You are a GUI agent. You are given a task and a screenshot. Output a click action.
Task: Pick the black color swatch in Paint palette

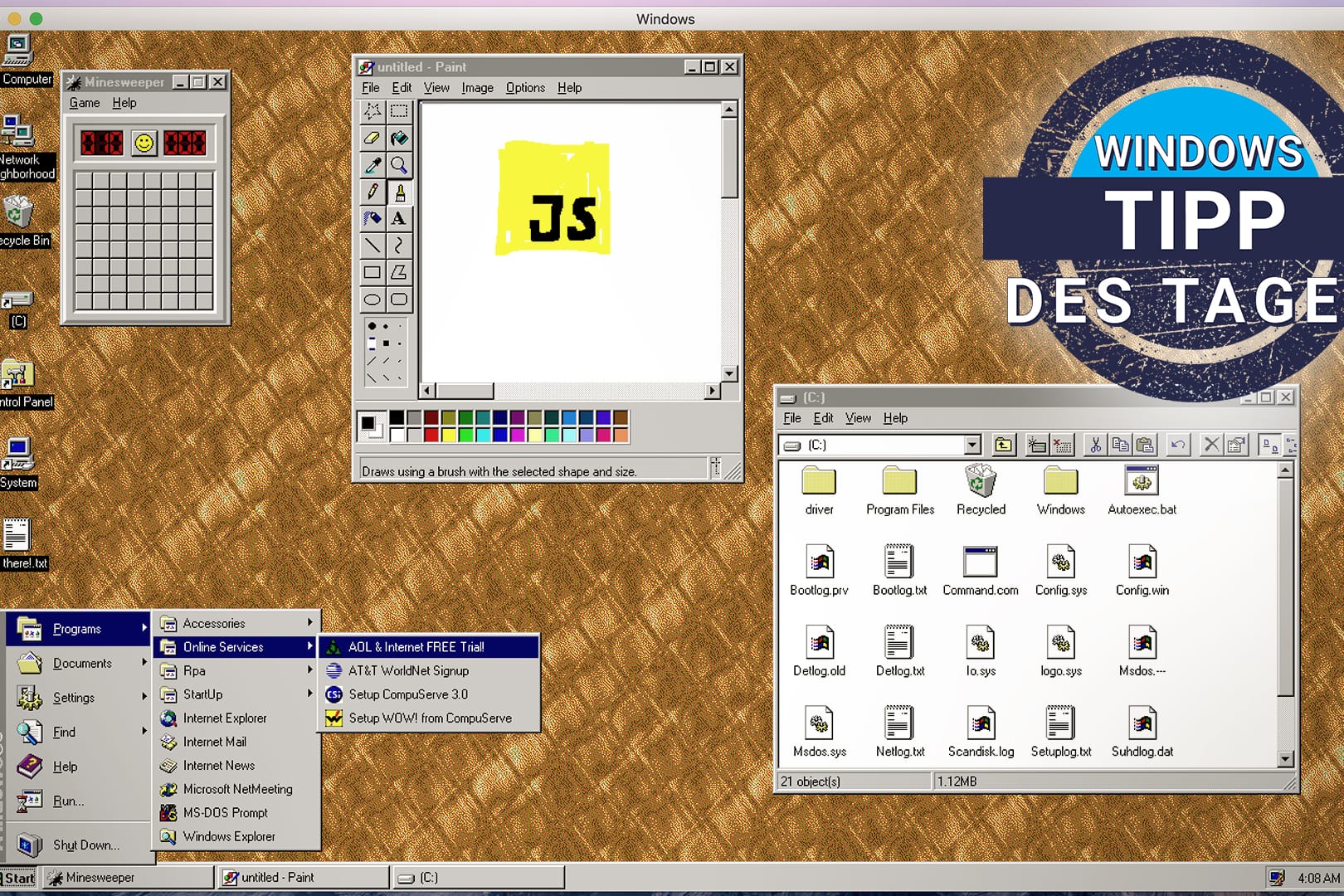point(397,417)
